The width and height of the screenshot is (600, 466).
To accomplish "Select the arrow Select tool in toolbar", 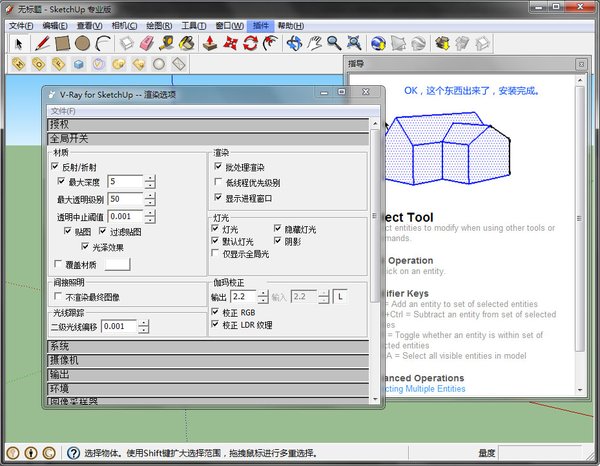I will click(19, 43).
